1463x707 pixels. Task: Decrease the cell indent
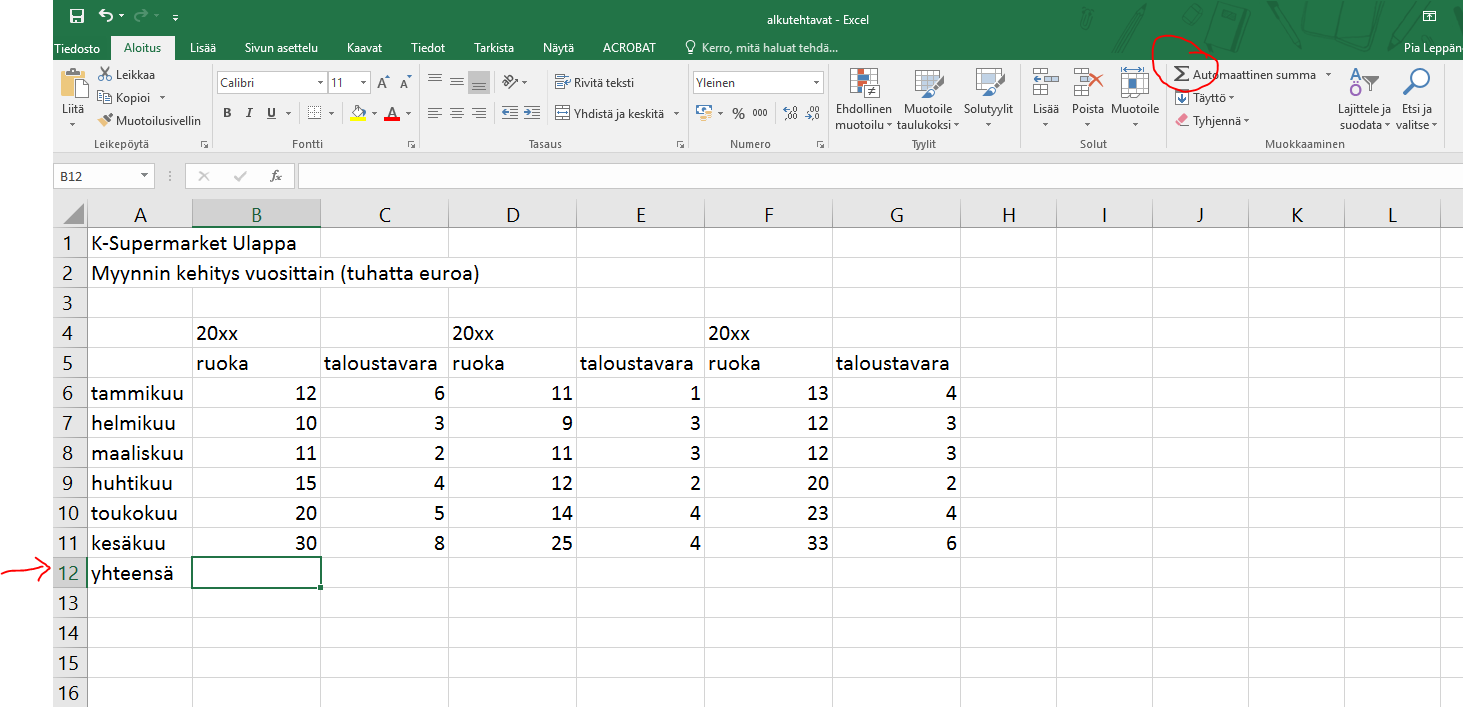coord(509,113)
